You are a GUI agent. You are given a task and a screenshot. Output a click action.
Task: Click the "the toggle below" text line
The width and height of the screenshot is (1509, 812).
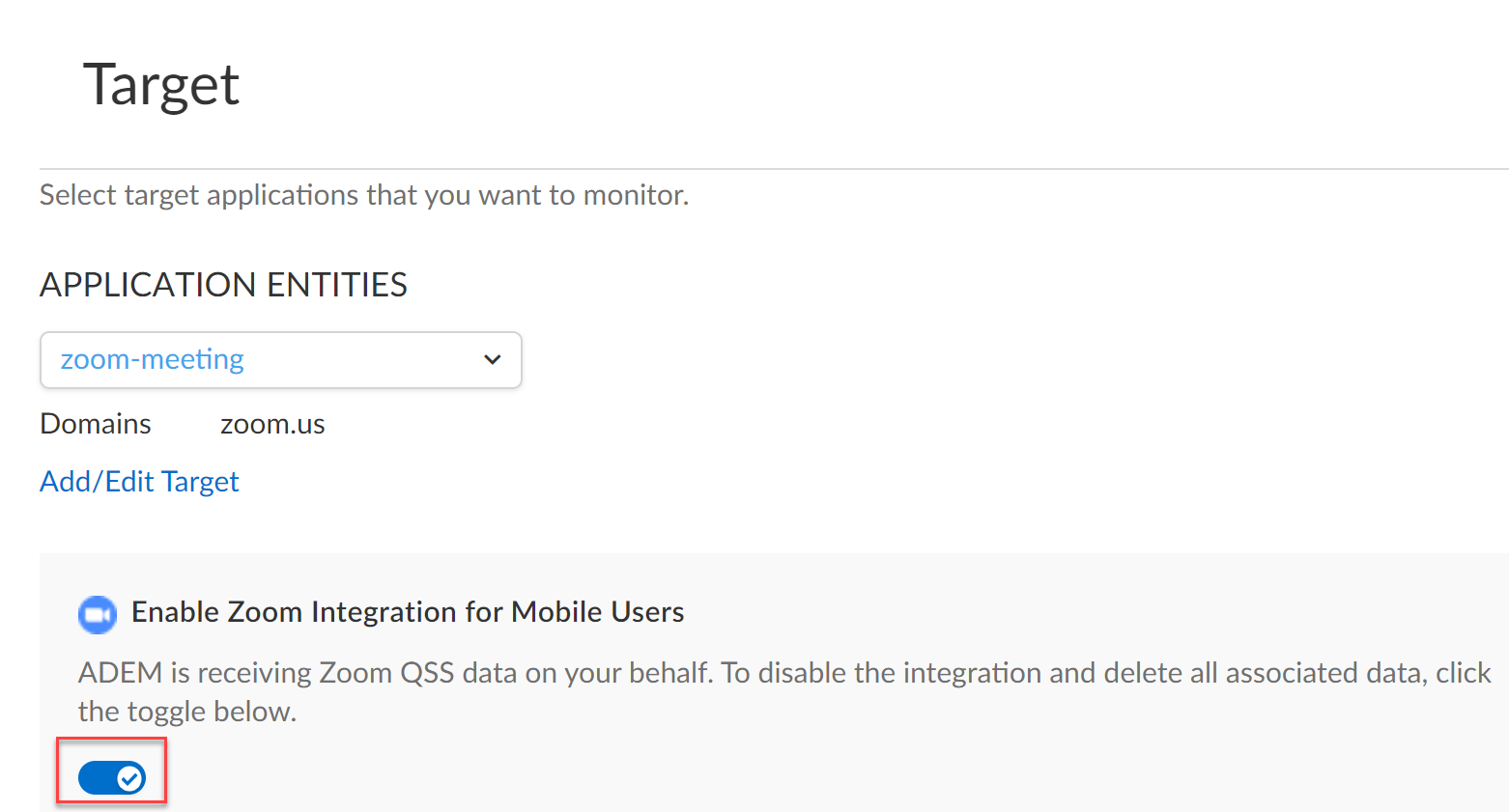[x=187, y=712]
